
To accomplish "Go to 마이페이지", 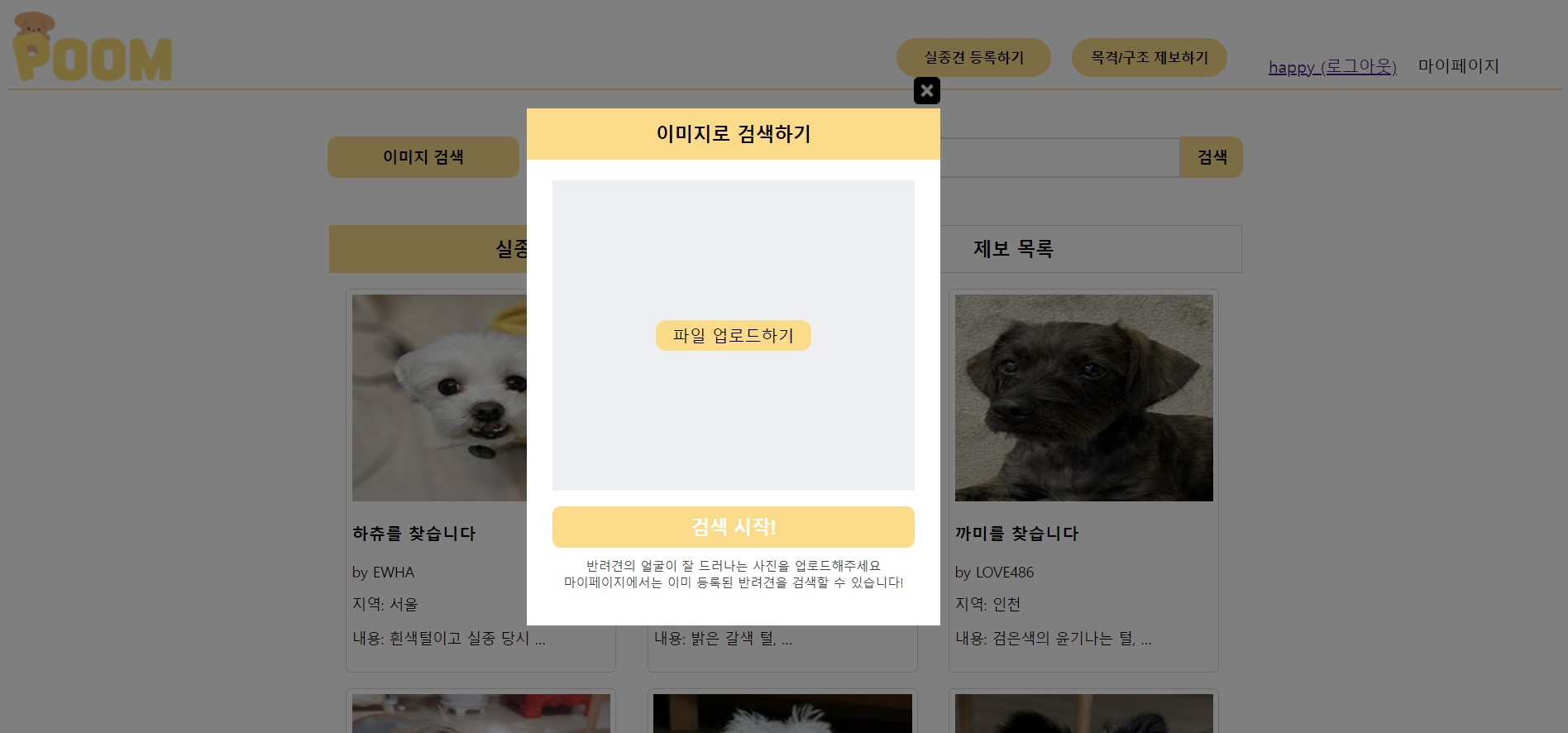I will [1458, 66].
